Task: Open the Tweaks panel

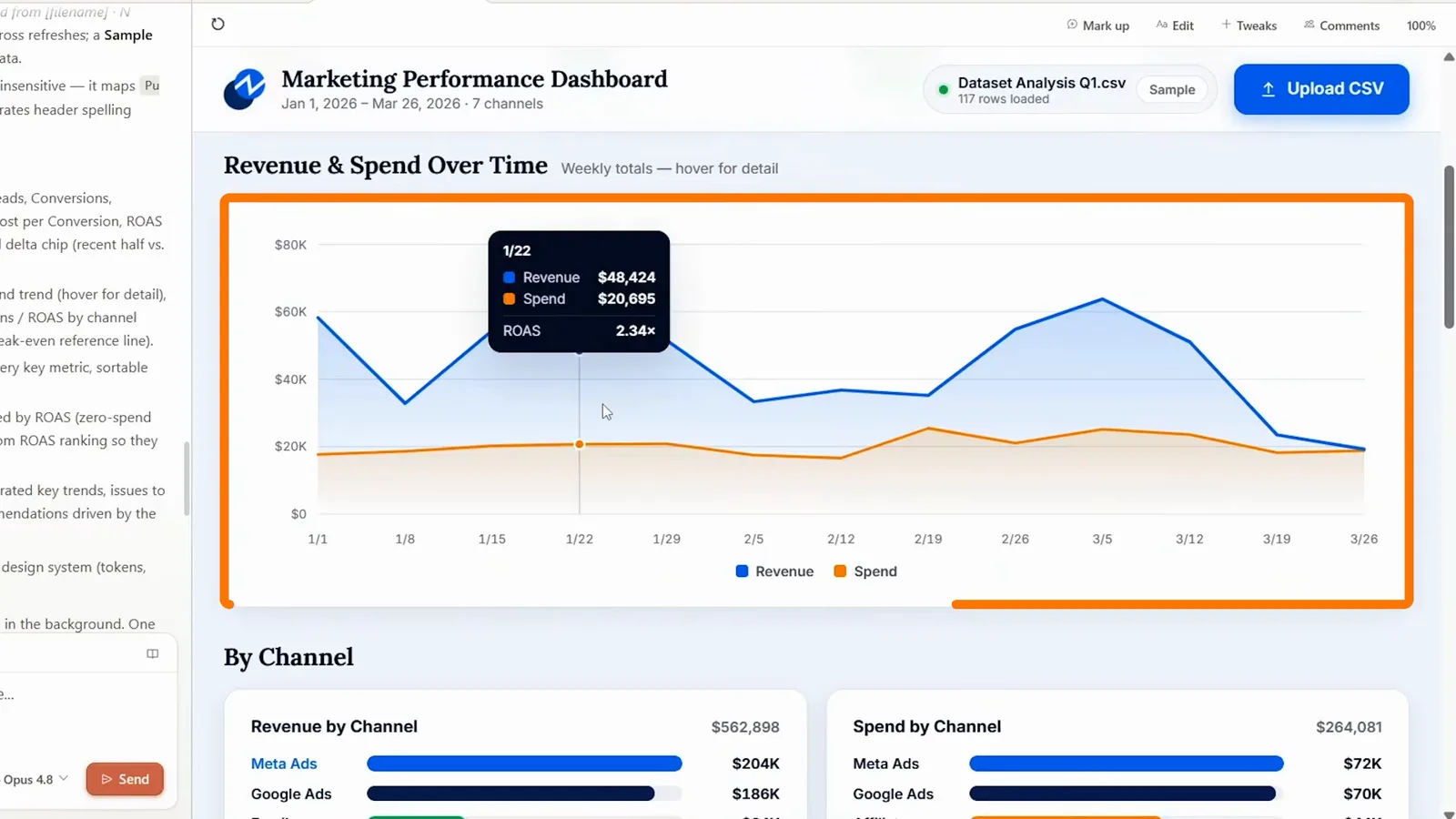Action: point(1249,25)
